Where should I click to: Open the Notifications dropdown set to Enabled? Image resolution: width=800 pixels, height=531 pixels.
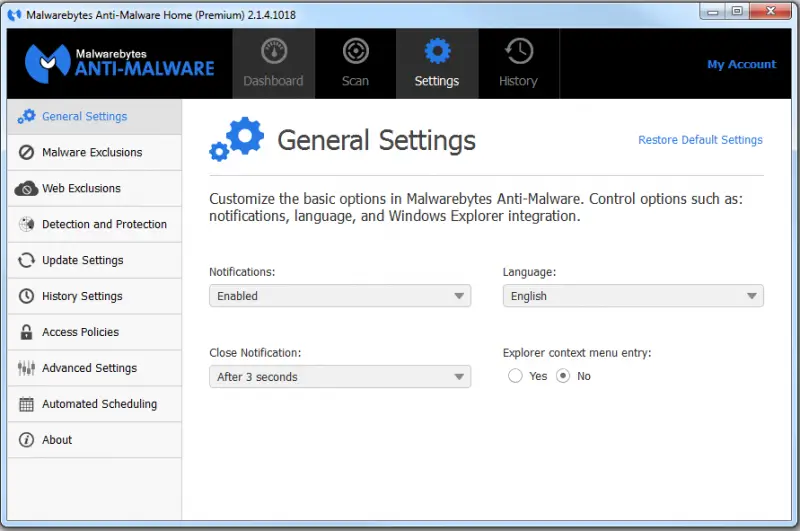coord(340,296)
